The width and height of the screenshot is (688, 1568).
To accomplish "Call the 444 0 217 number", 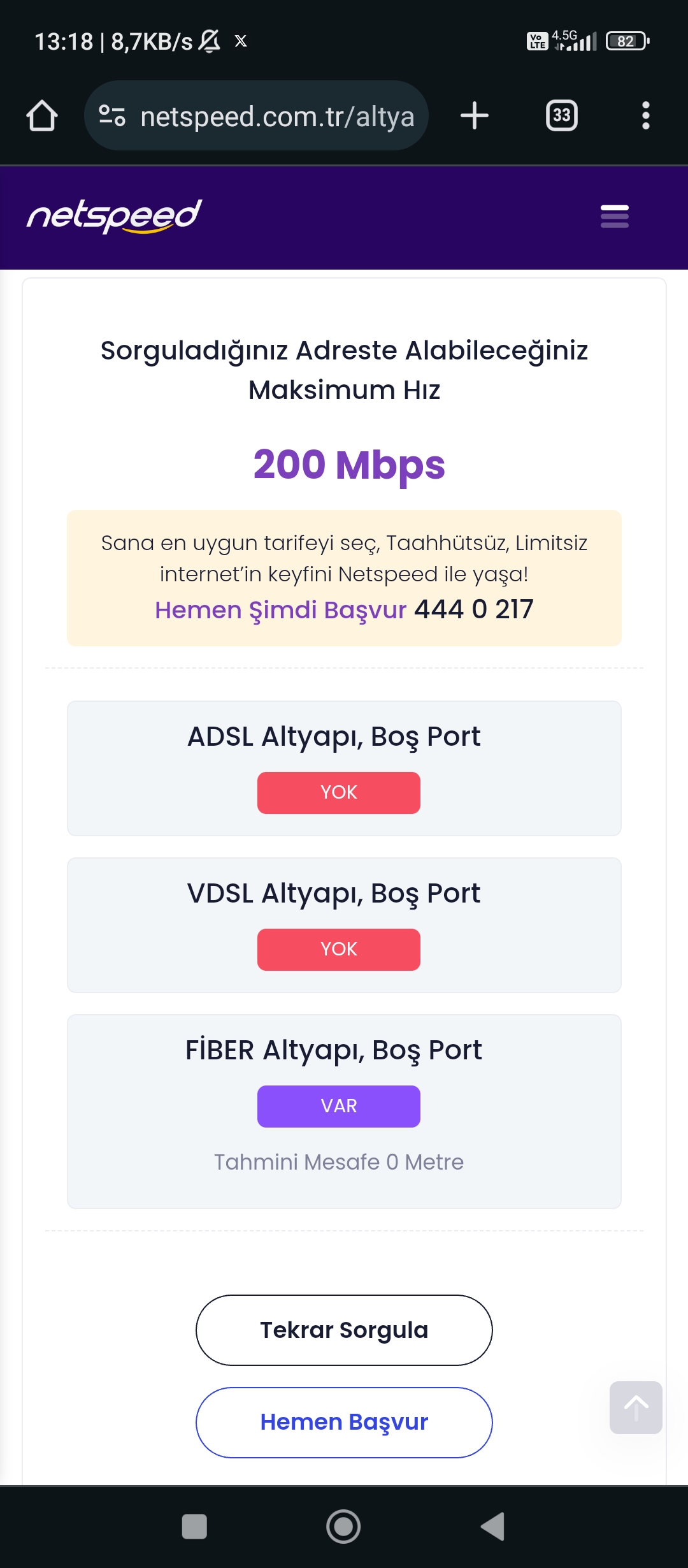I will (474, 609).
